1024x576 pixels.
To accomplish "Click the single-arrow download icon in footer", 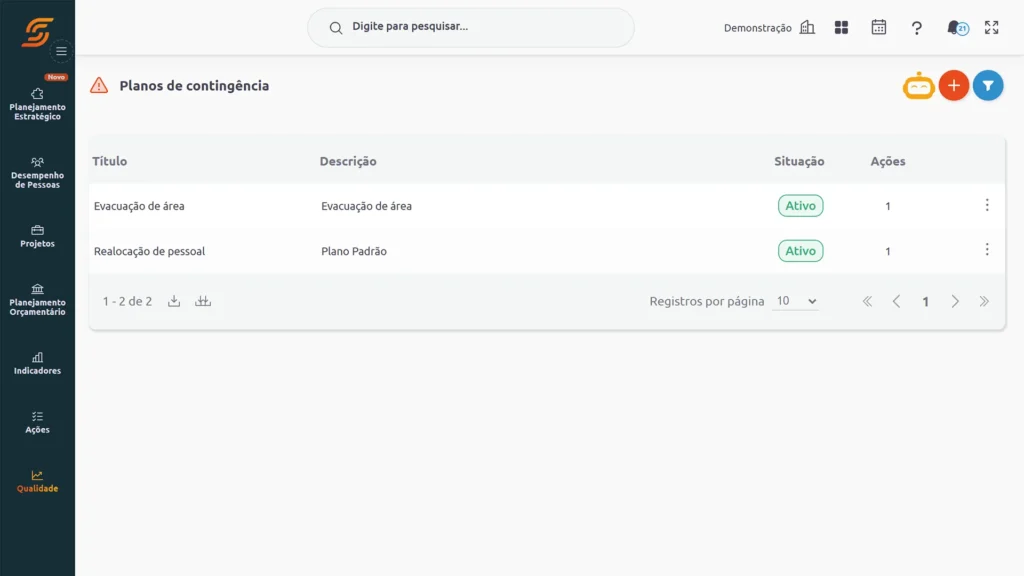I will click(174, 301).
